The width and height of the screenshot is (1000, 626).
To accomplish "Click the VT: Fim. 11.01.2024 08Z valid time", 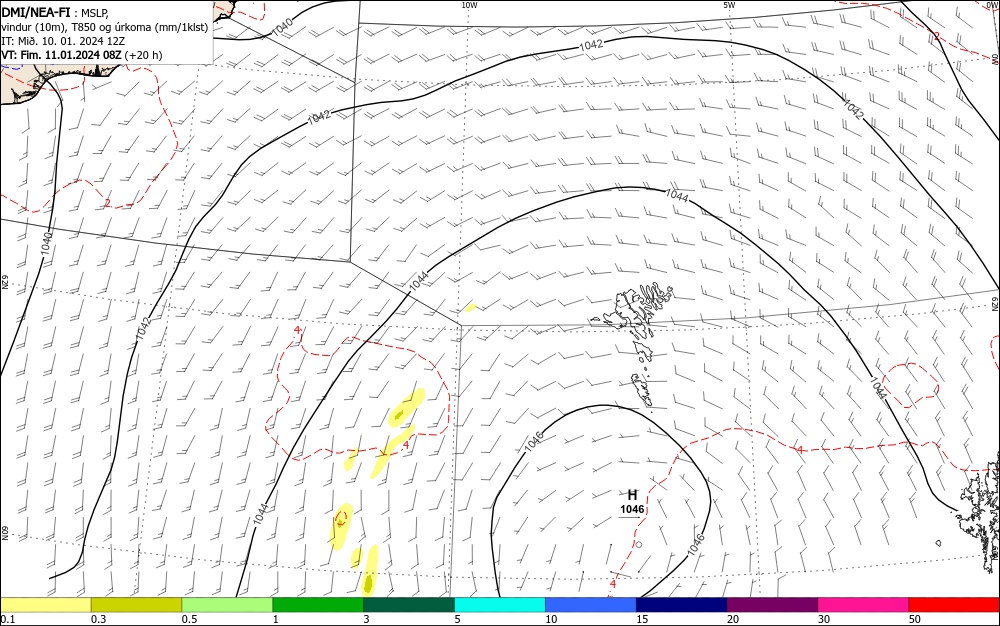I will tap(61, 55).
